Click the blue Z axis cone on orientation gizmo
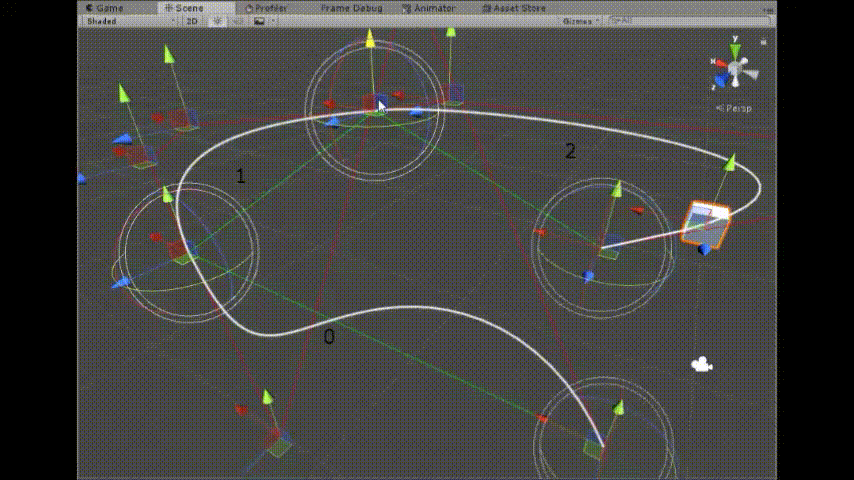The width and height of the screenshot is (854, 480). click(721, 80)
